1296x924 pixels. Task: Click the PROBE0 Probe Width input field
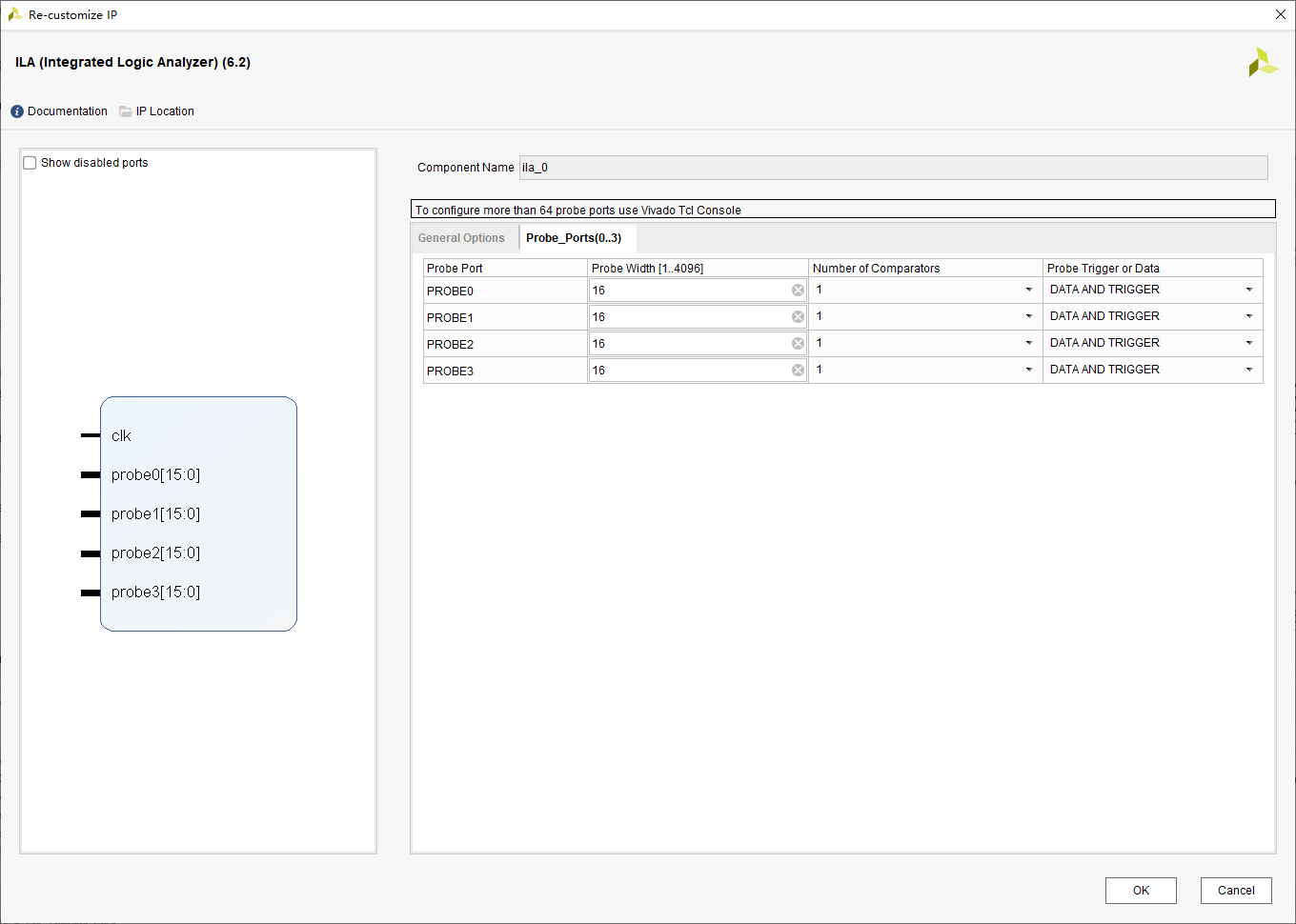pos(698,291)
